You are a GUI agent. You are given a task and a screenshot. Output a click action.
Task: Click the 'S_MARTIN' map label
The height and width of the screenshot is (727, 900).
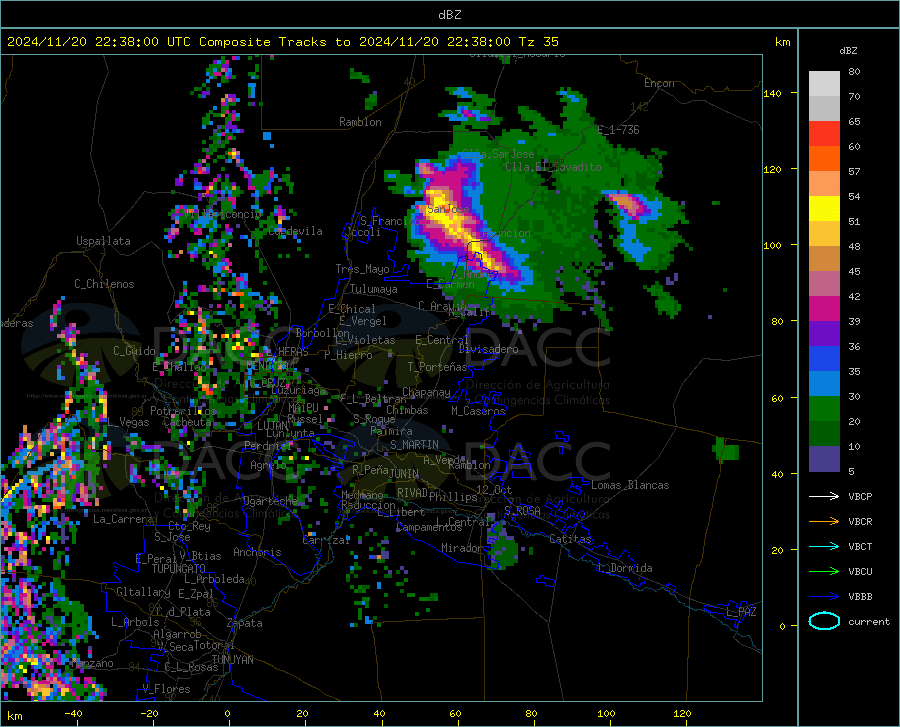[414, 445]
